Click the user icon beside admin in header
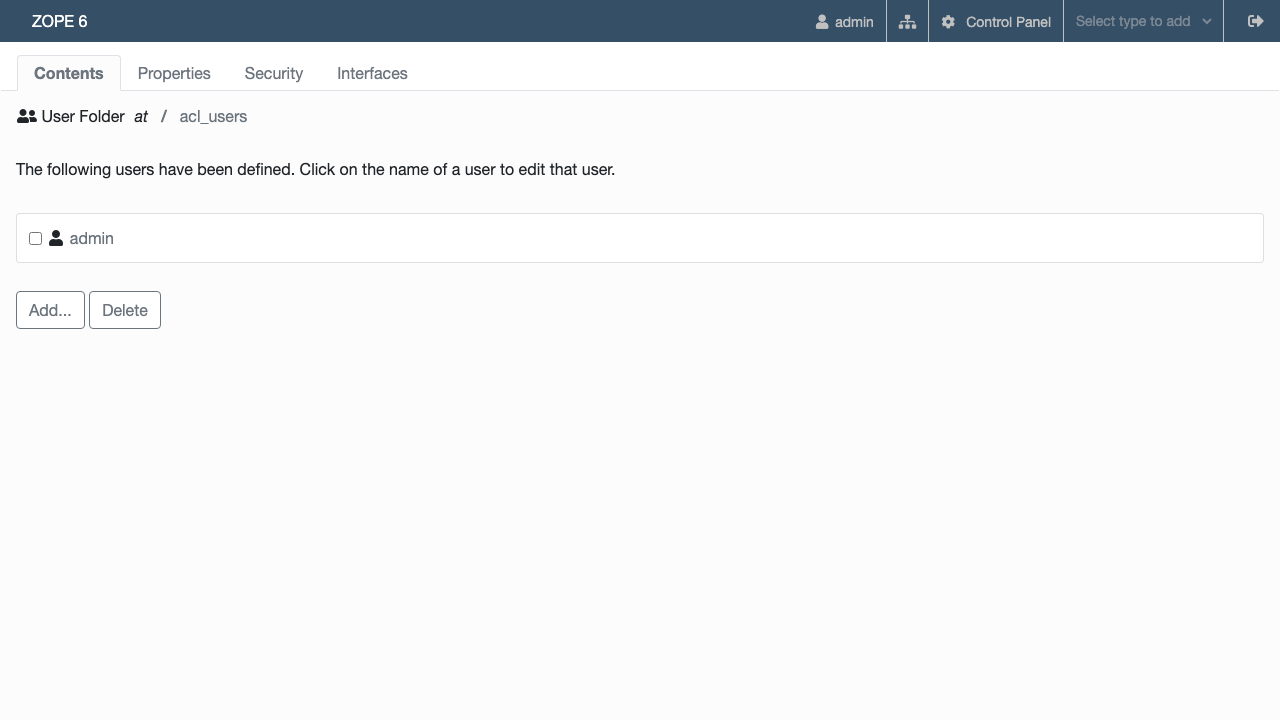Image resolution: width=1280 pixels, height=720 pixels. click(x=822, y=21)
